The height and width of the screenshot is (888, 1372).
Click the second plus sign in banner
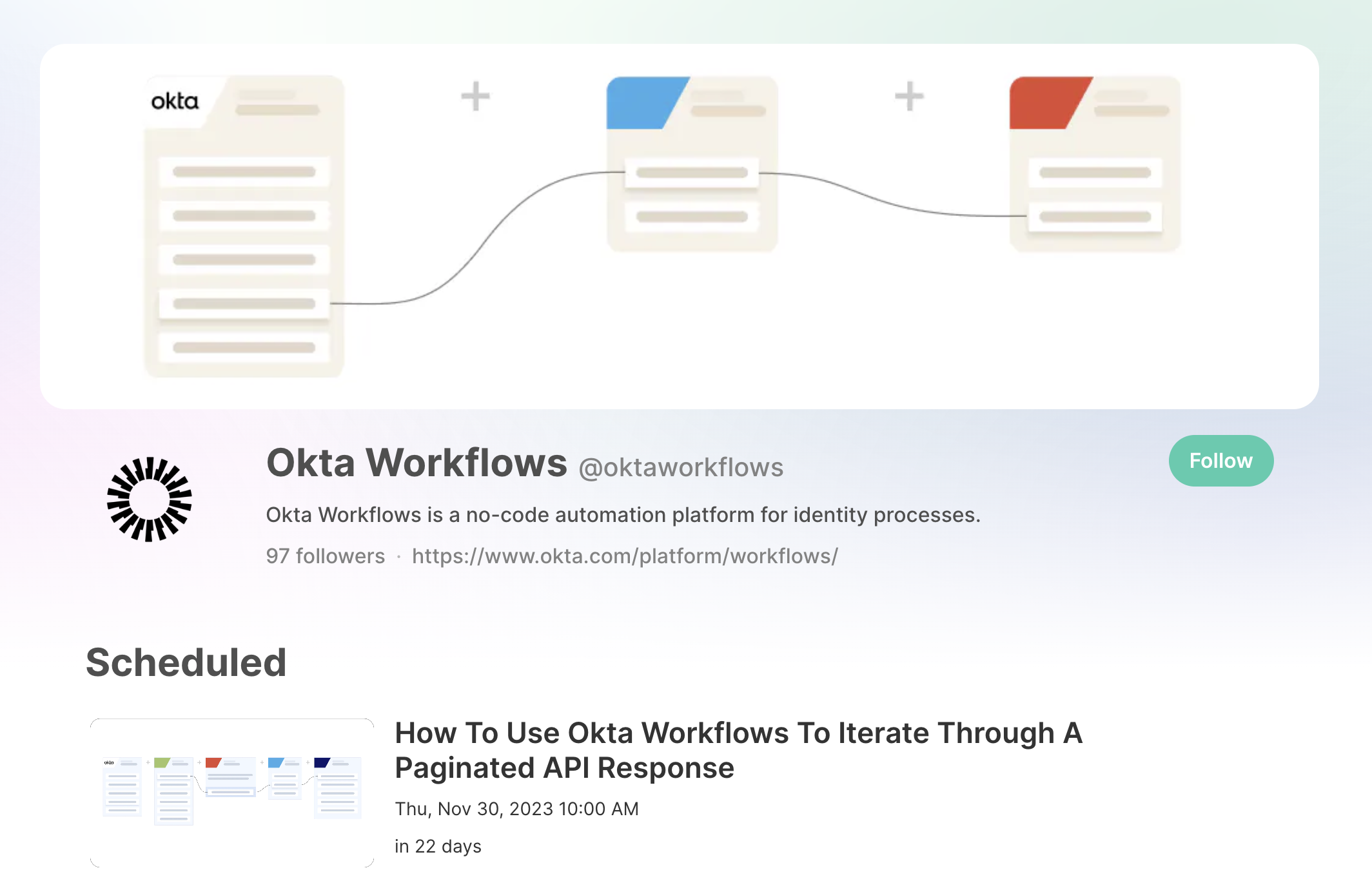point(909,96)
